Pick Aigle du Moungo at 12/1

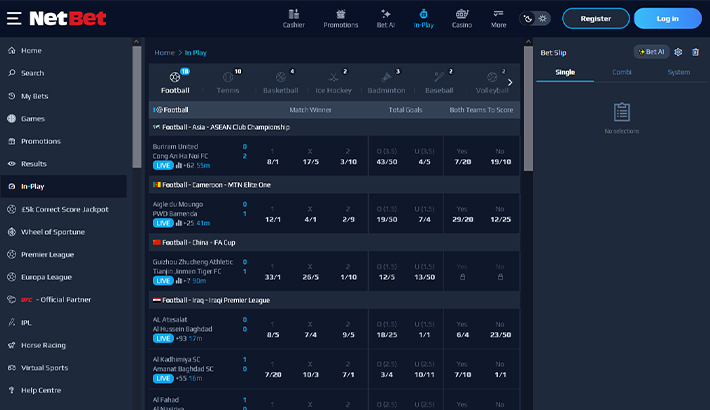273,214
